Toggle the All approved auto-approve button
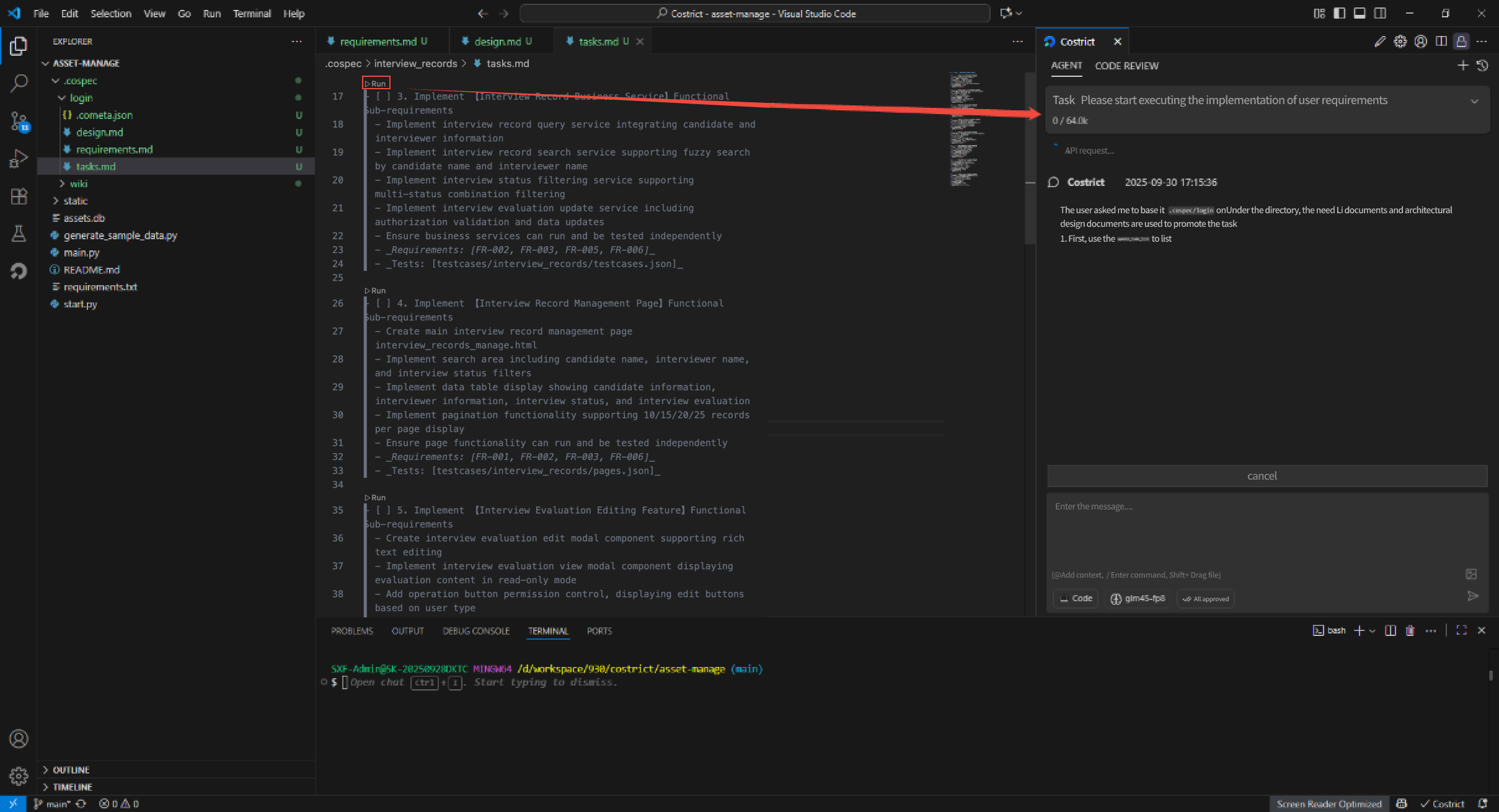This screenshot has height=812, width=1499. pos(1205,599)
